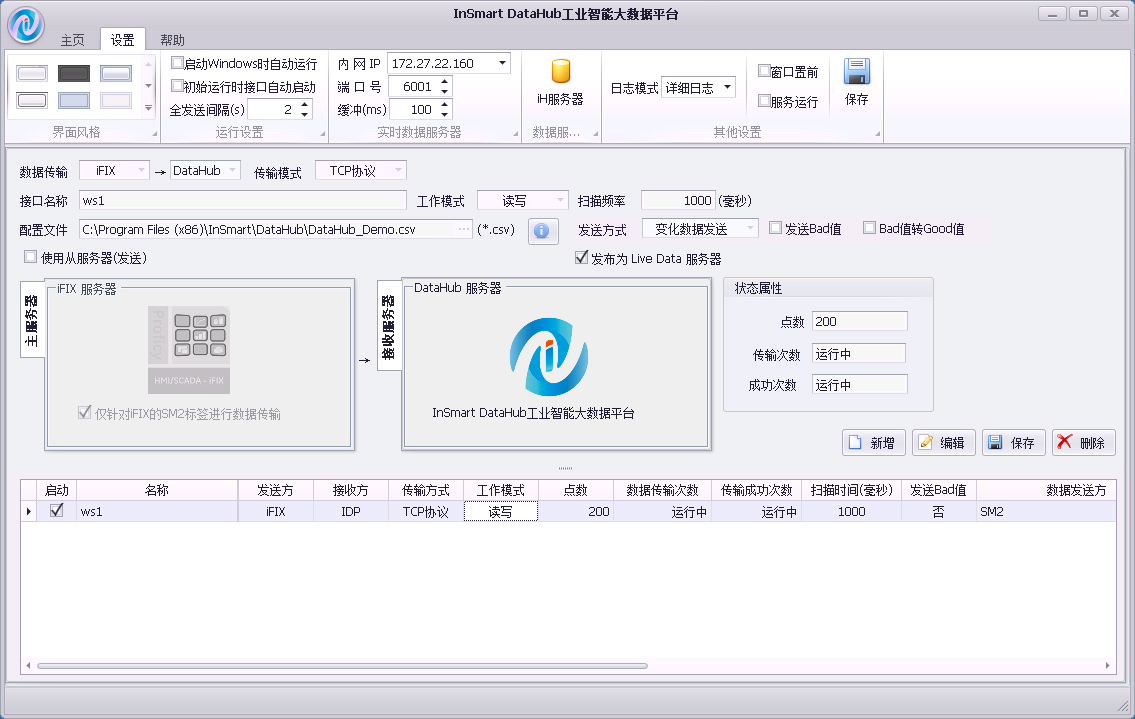This screenshot has height=719, width=1135.
Task: Click the blue info icon beside config file
Action: 541,231
